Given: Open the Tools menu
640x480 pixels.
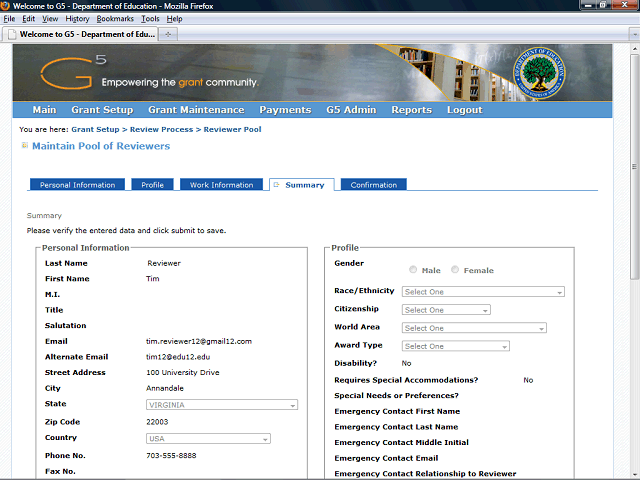Looking at the screenshot, I should [x=150, y=19].
